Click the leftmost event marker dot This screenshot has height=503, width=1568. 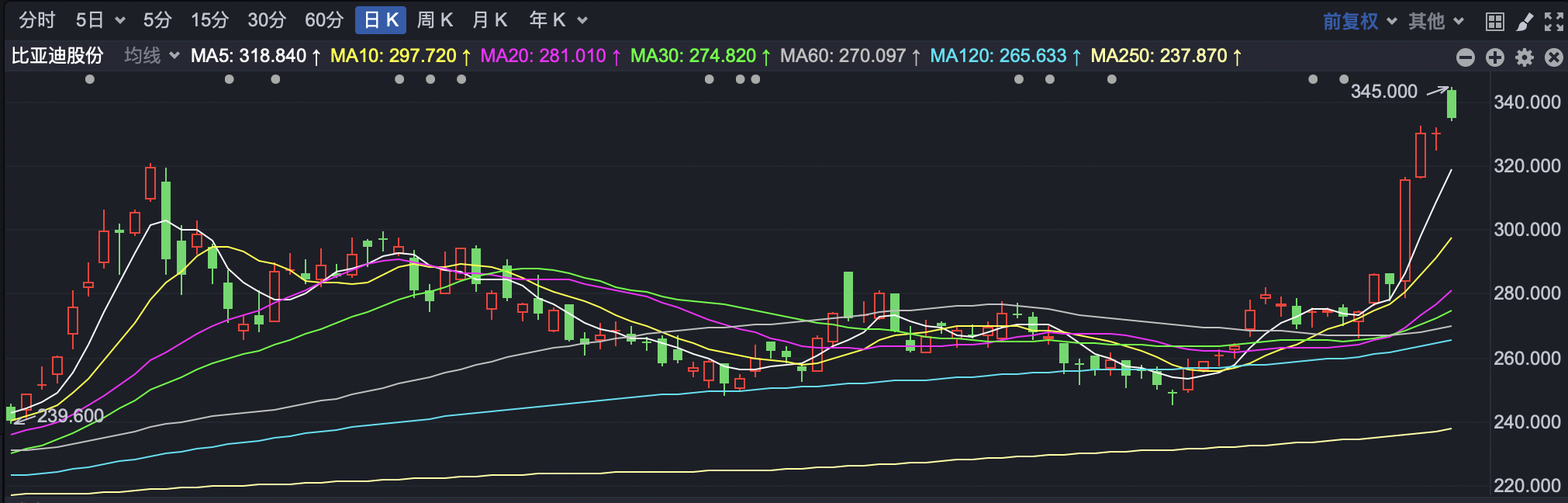[x=90, y=79]
